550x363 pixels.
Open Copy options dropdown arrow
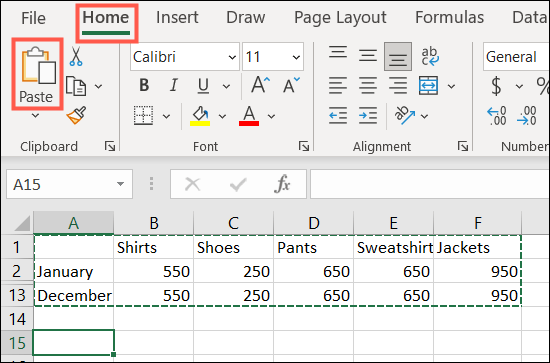click(99, 86)
